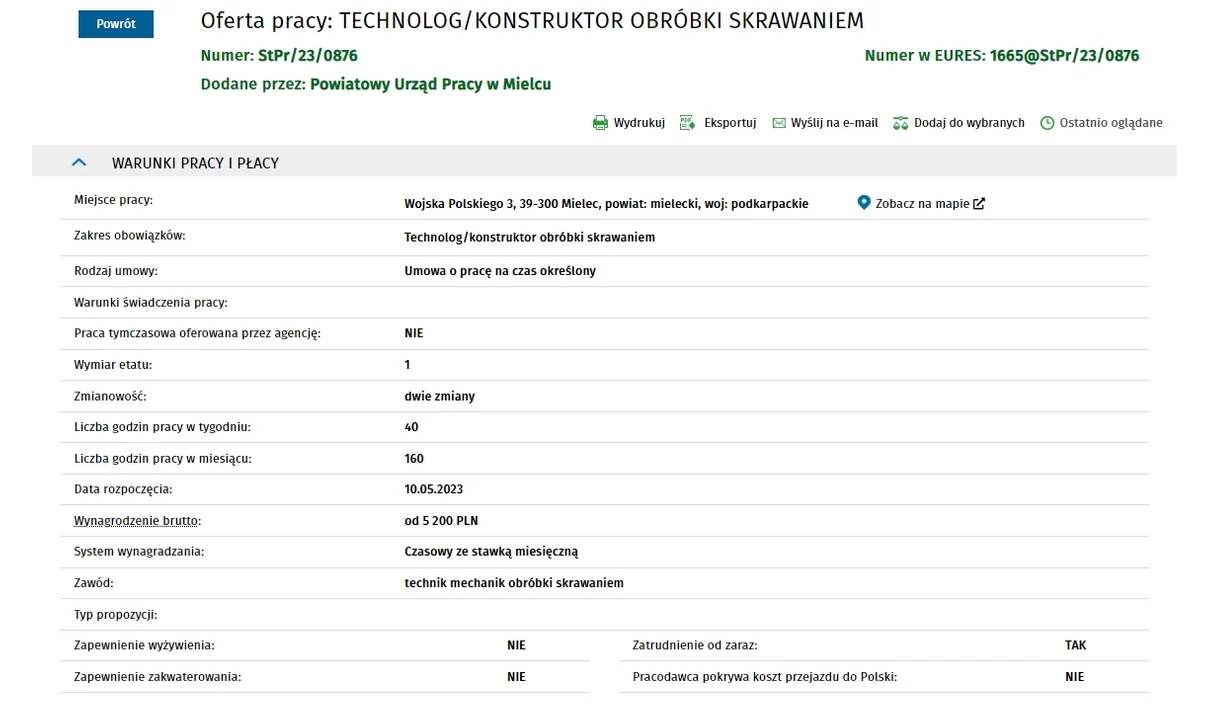Screen dimensions: 1210x720
Task: Click the Zakres obowiązków value text
Action: point(529,238)
